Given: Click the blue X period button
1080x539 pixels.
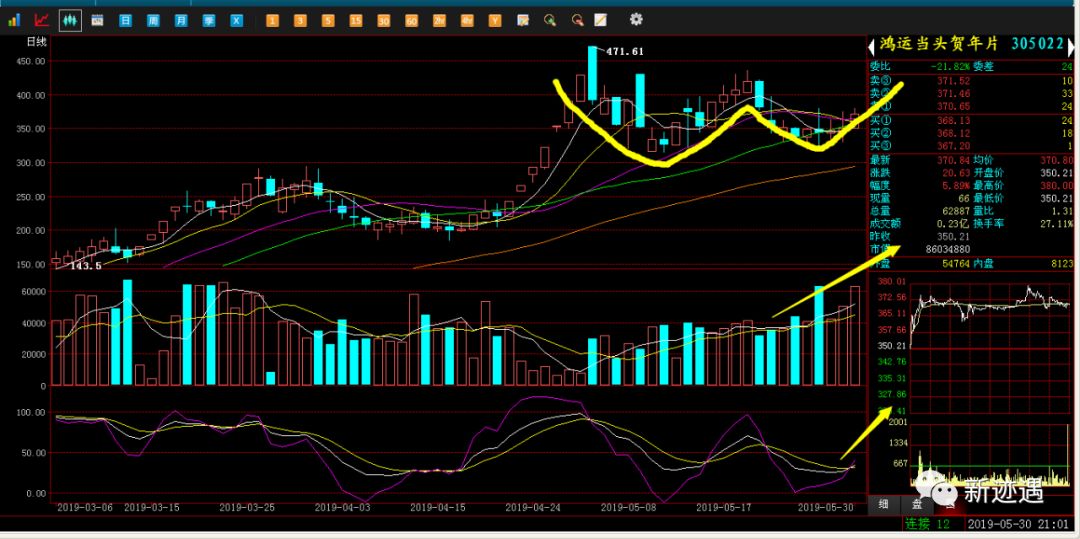Looking at the screenshot, I should (x=236, y=21).
